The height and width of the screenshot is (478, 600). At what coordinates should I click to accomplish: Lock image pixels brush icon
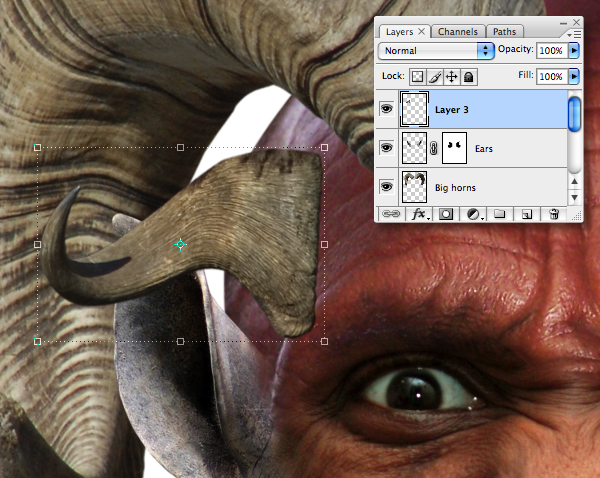tap(435, 77)
